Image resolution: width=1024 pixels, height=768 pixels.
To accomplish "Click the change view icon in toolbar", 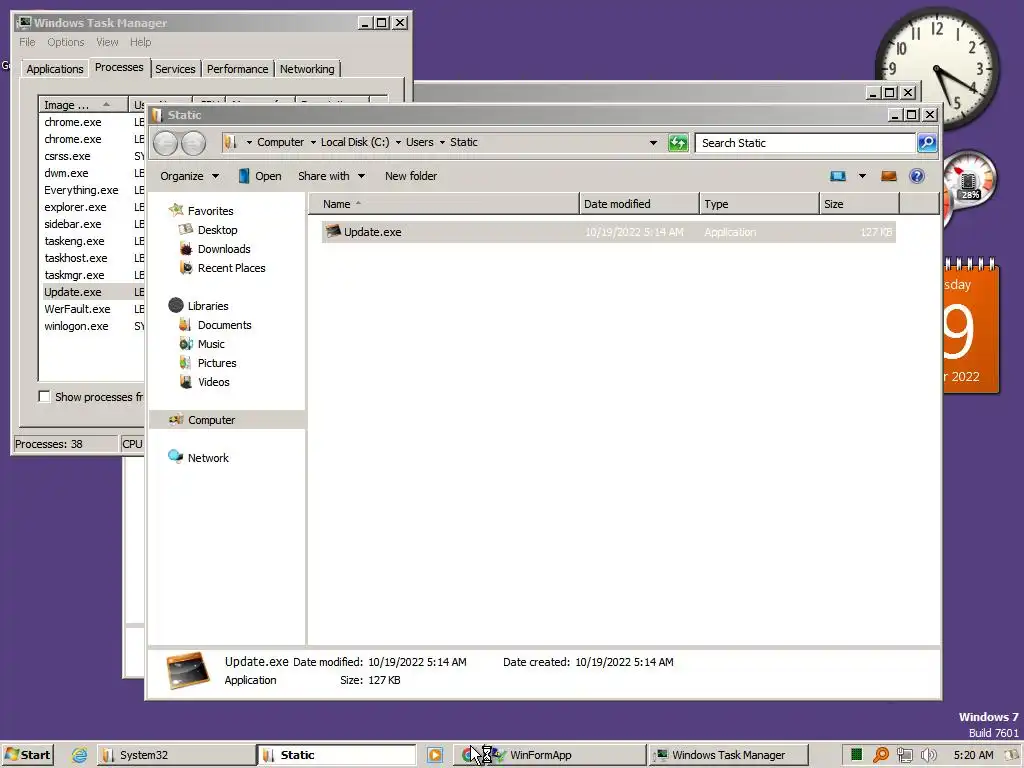I will coord(838,176).
